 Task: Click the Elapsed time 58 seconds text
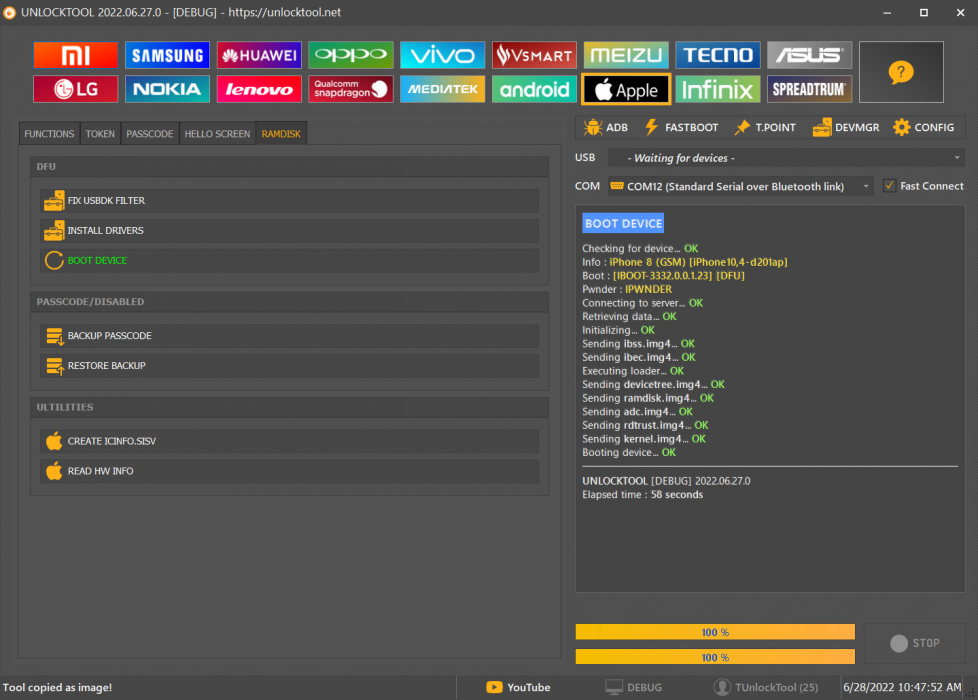(x=642, y=495)
